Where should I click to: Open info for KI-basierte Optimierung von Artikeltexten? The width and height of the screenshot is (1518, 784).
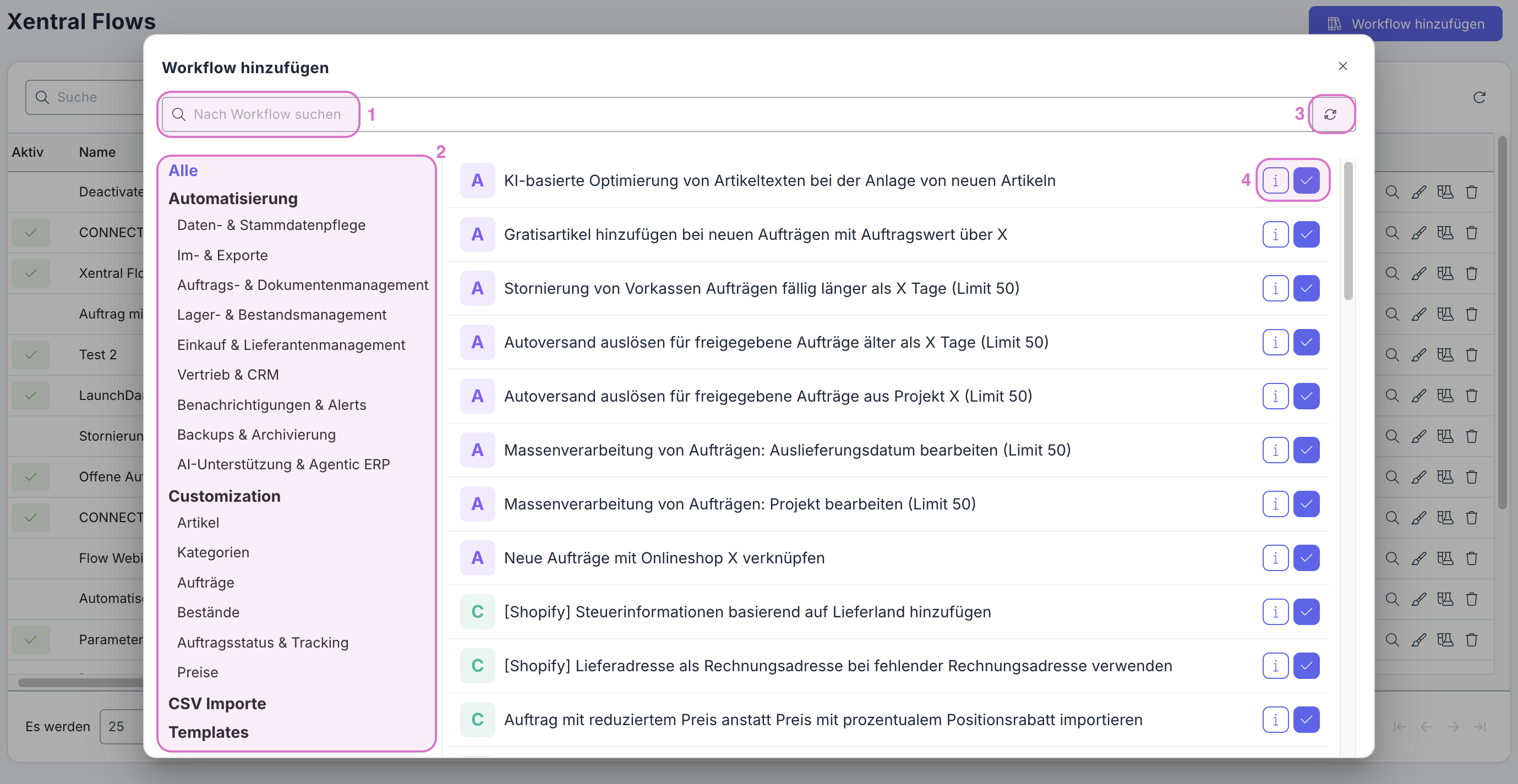pos(1275,180)
